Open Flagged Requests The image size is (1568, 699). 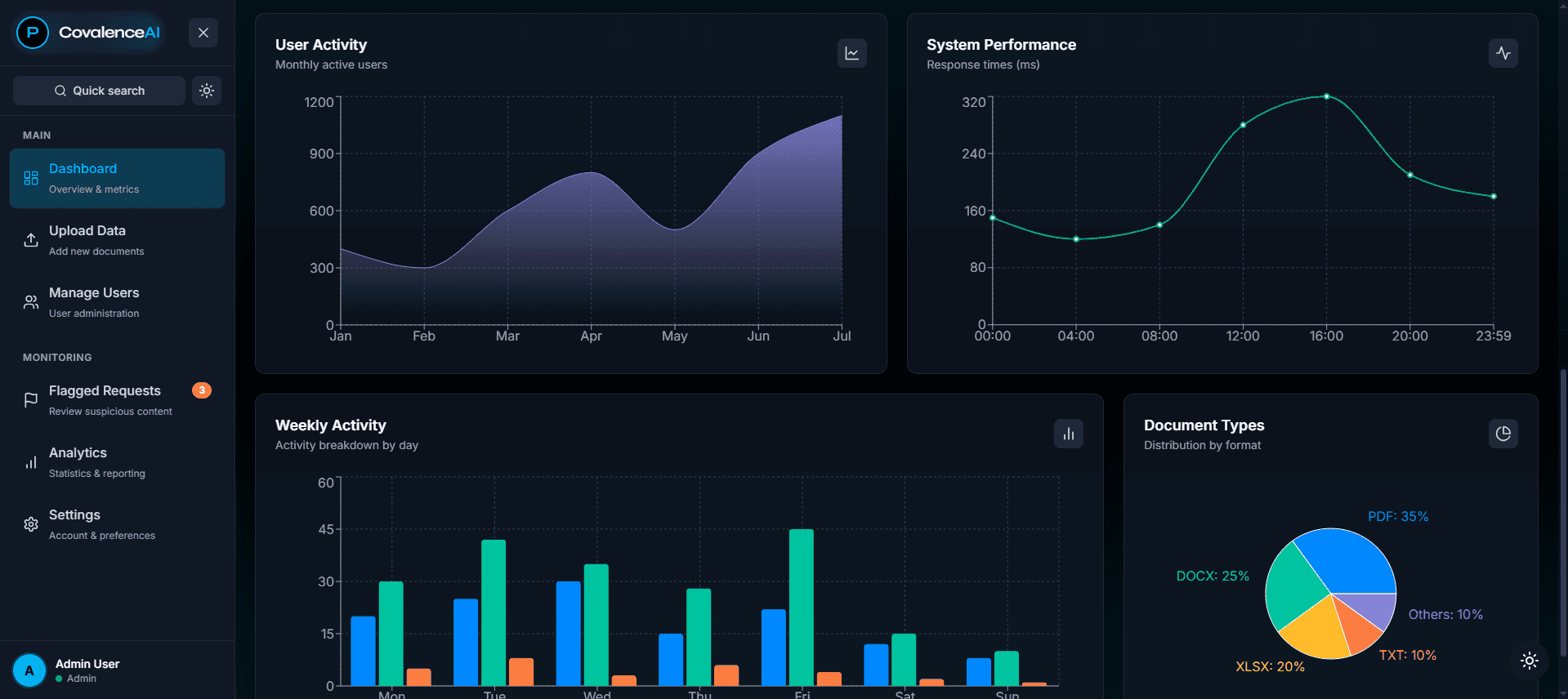pyautogui.click(x=117, y=400)
